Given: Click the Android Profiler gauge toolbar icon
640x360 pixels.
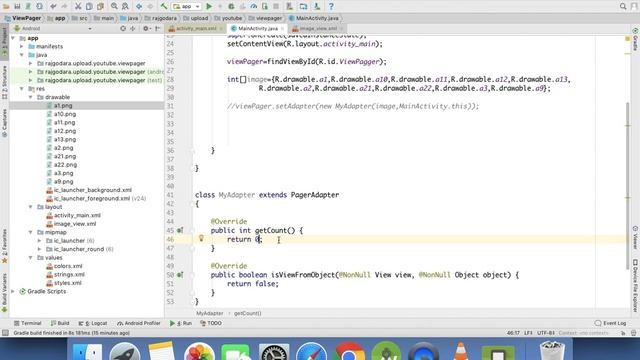Looking at the screenshot, I should 253,6.
